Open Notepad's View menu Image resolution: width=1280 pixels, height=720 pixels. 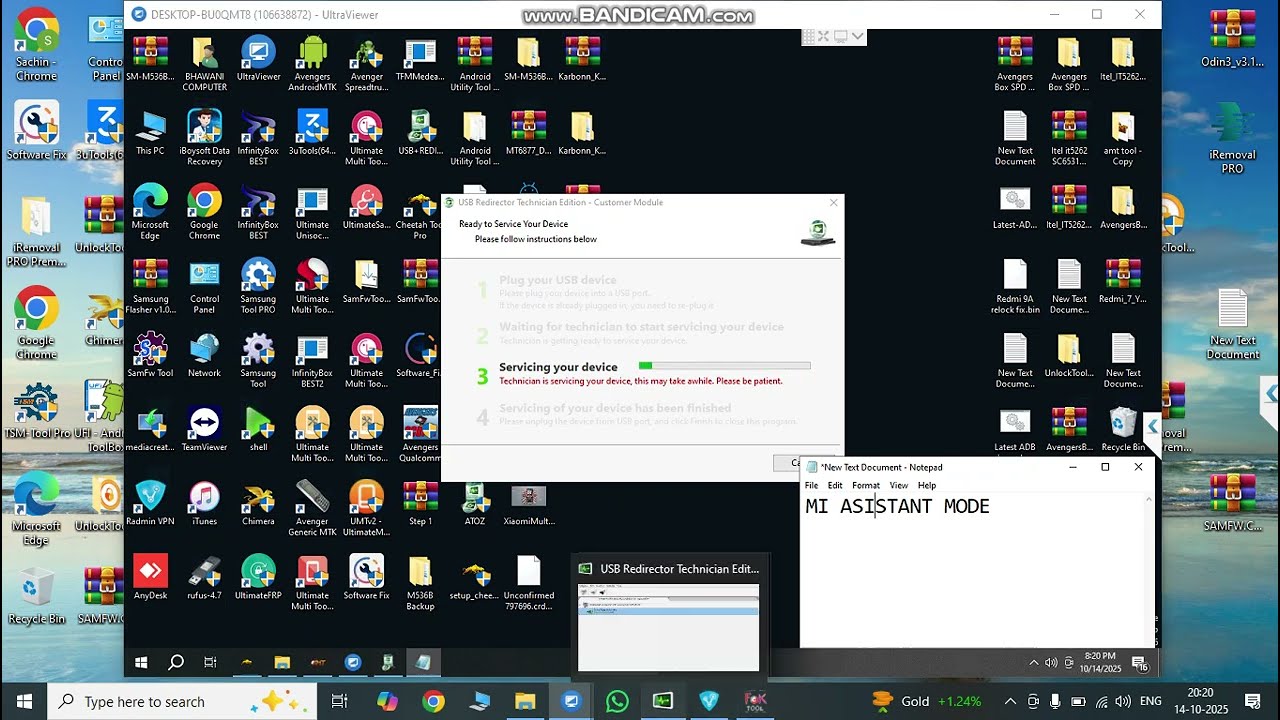coord(899,485)
